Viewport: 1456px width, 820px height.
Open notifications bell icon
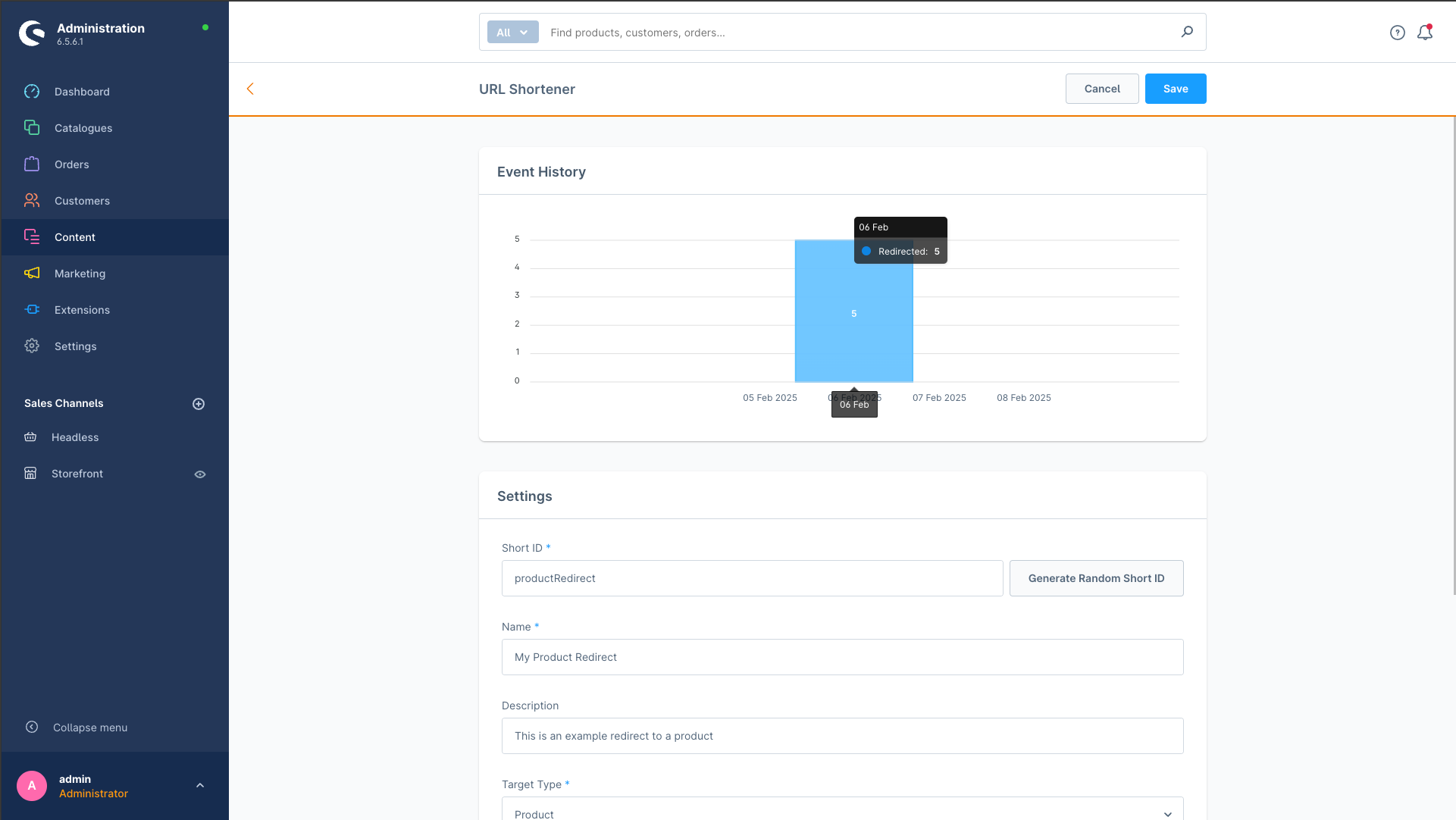point(1425,33)
